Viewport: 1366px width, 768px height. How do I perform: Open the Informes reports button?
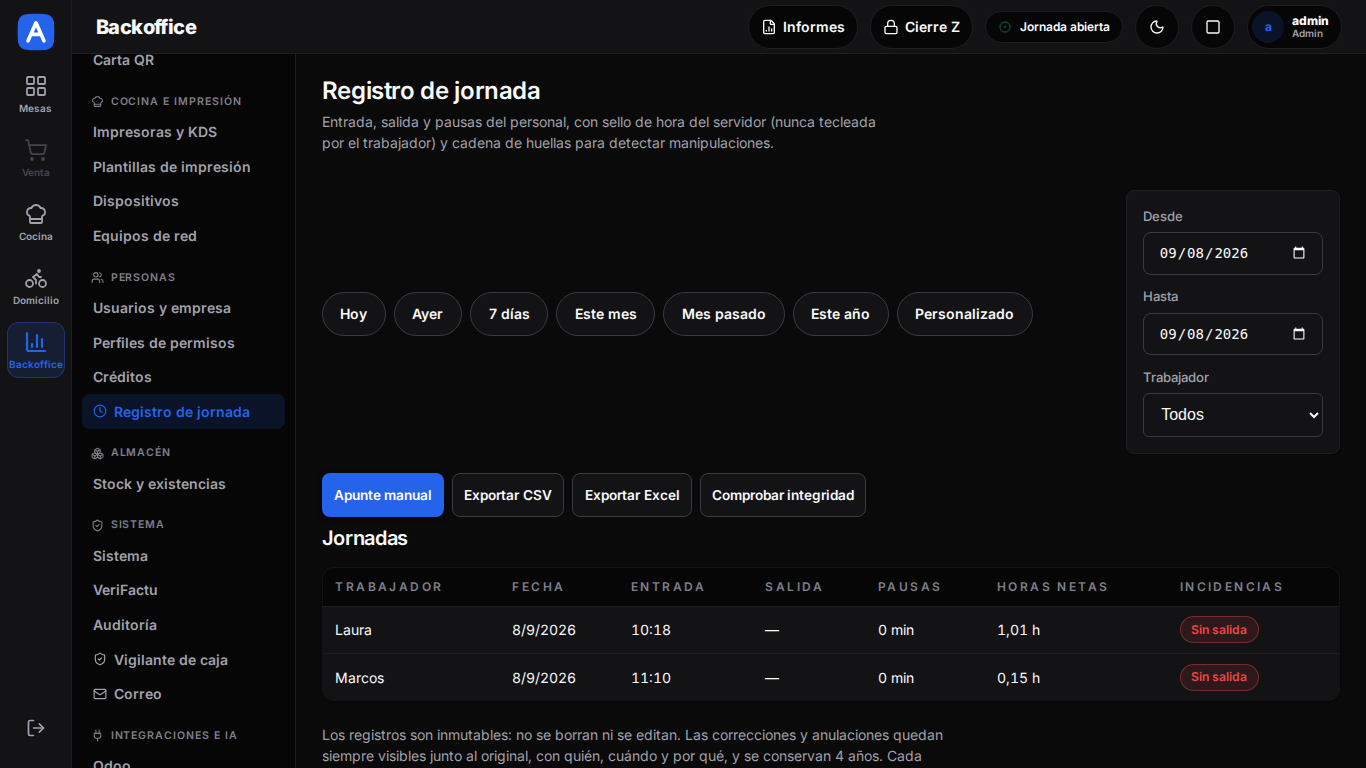point(804,27)
